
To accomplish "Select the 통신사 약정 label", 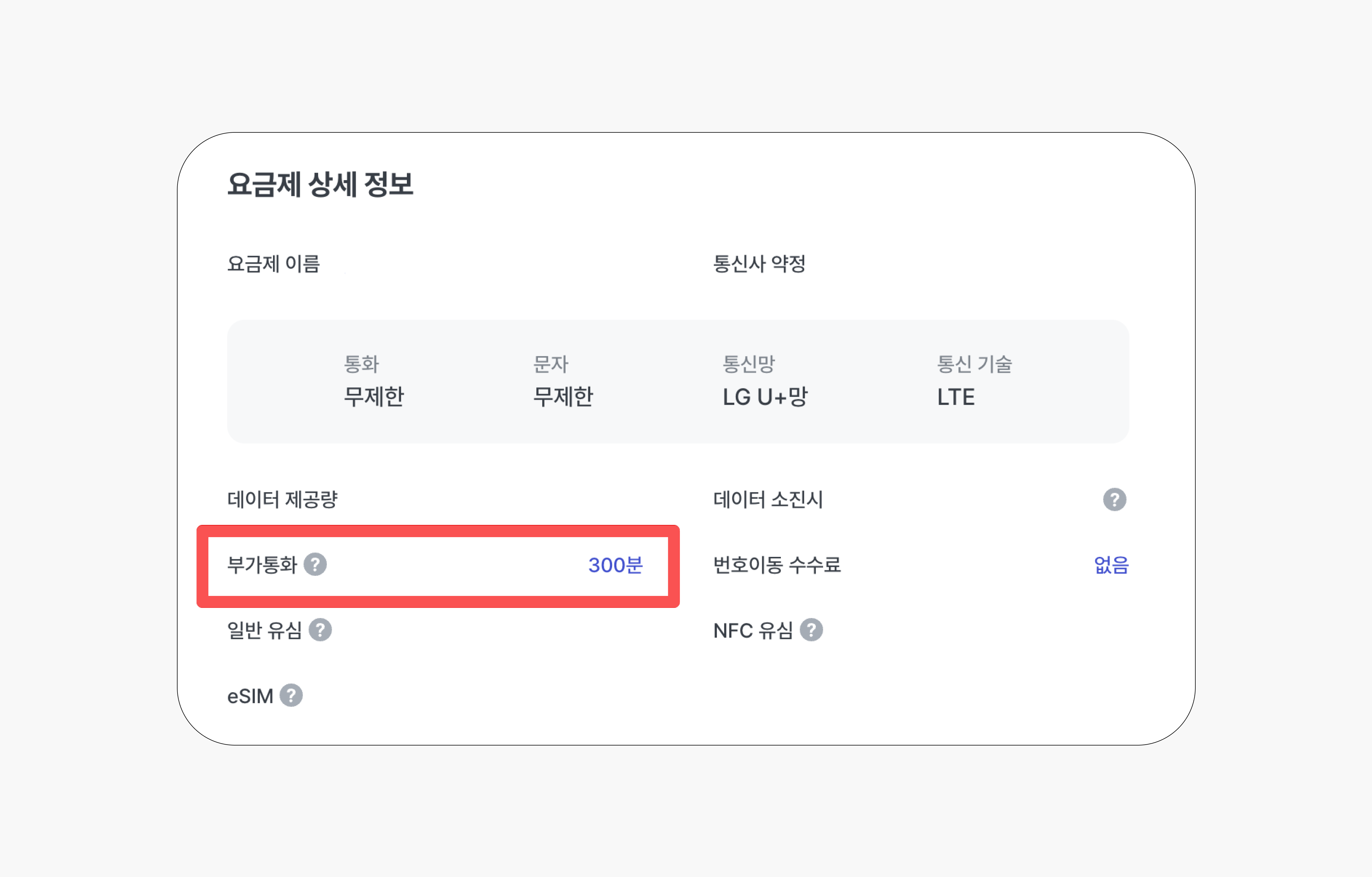I will [x=759, y=264].
